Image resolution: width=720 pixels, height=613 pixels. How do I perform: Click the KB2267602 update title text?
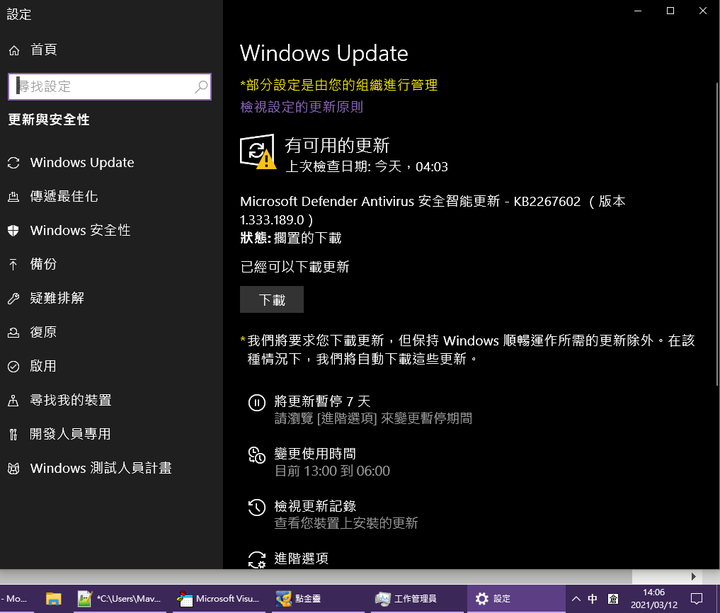(x=433, y=210)
